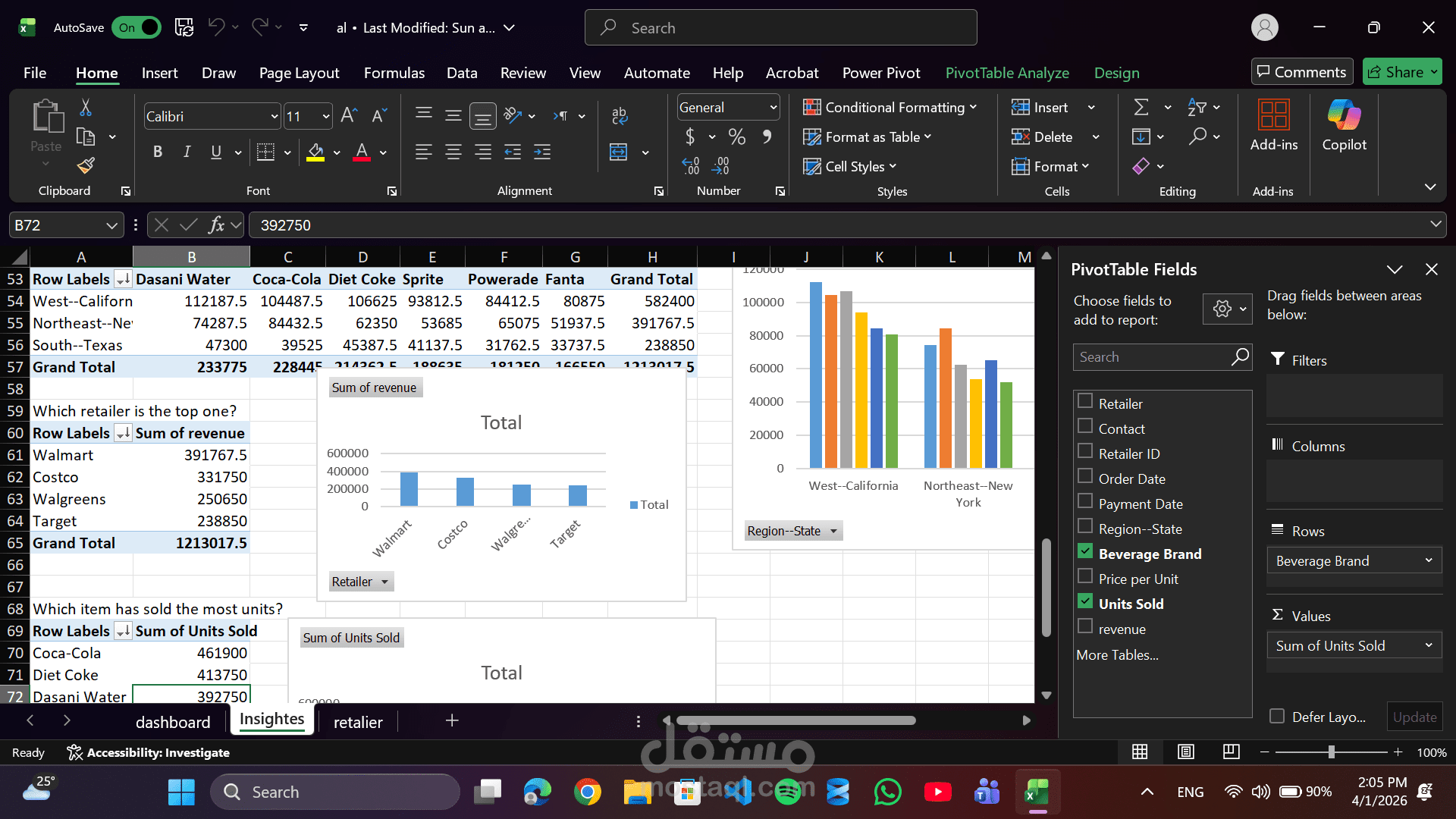The image size is (1456, 819).
Task: Check the Region--State field checkbox
Action: [x=1085, y=526]
